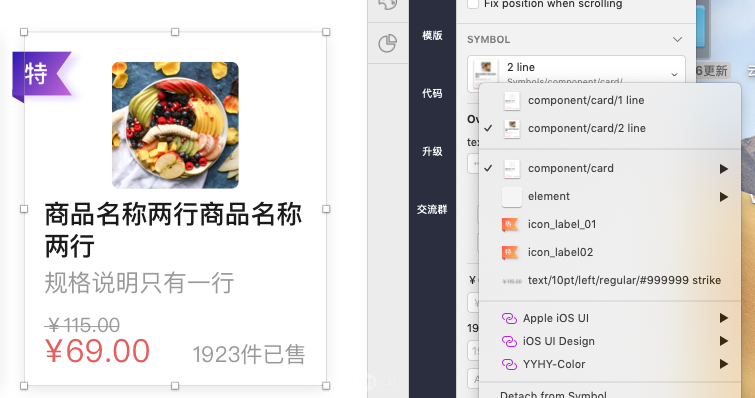Click the iOS UI Design link icon

point(509,341)
